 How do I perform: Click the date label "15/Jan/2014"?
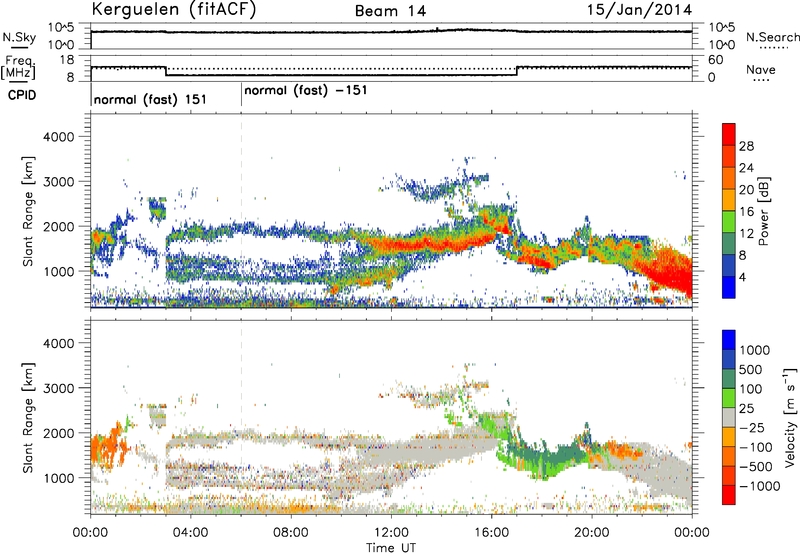click(x=639, y=9)
